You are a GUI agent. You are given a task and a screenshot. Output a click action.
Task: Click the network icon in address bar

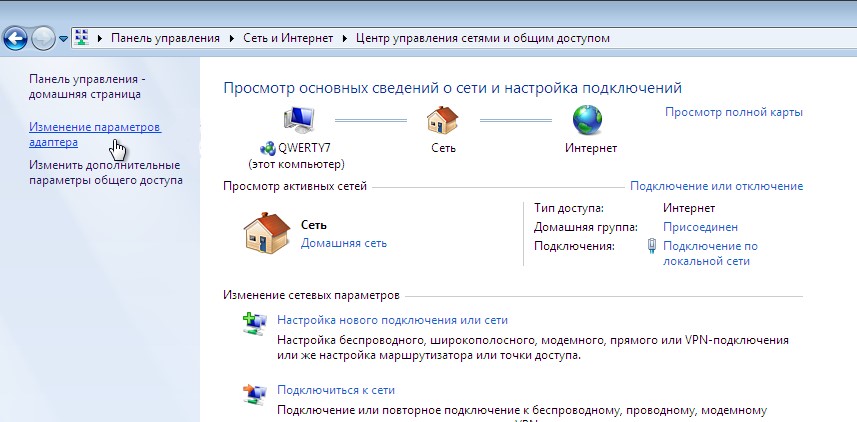coord(81,38)
